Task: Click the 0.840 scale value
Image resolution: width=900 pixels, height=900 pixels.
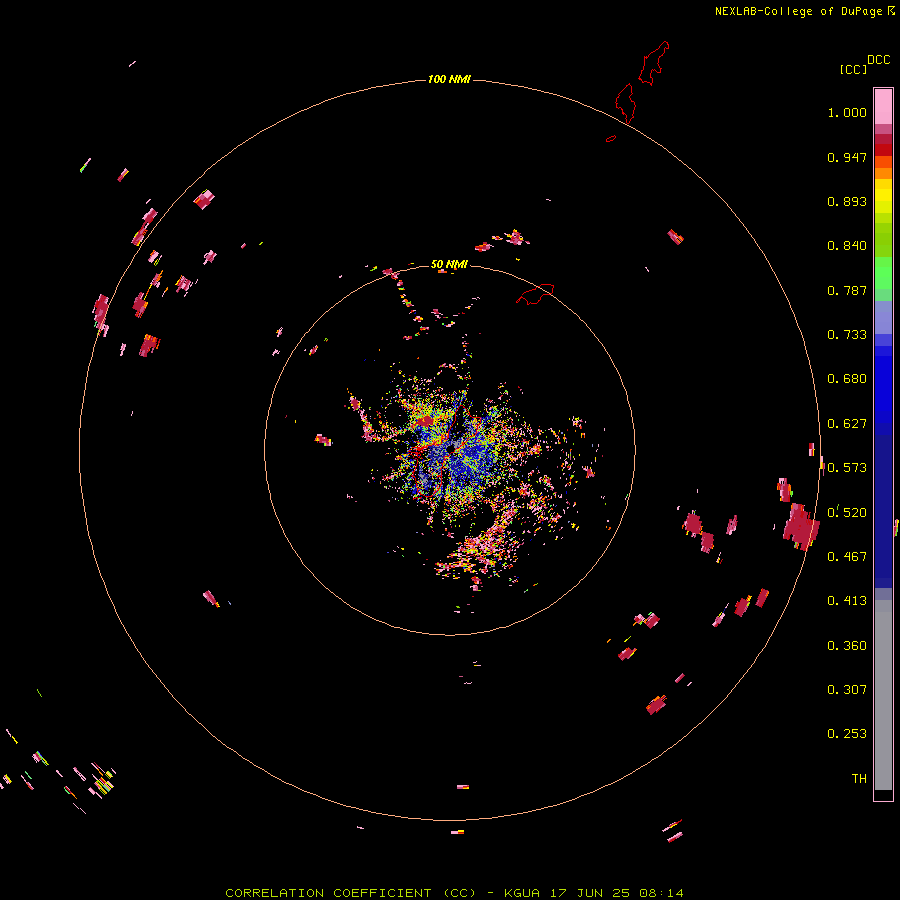Action: coord(847,246)
